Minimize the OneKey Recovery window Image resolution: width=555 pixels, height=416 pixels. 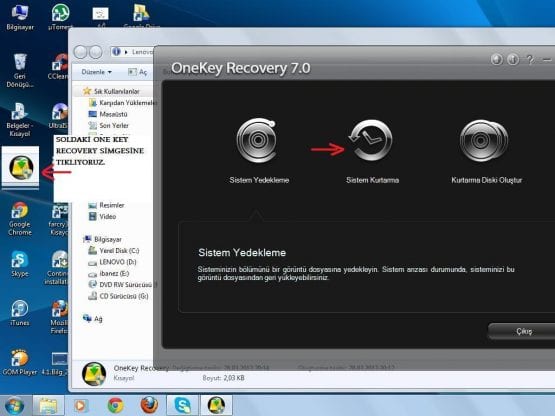[x=547, y=59]
